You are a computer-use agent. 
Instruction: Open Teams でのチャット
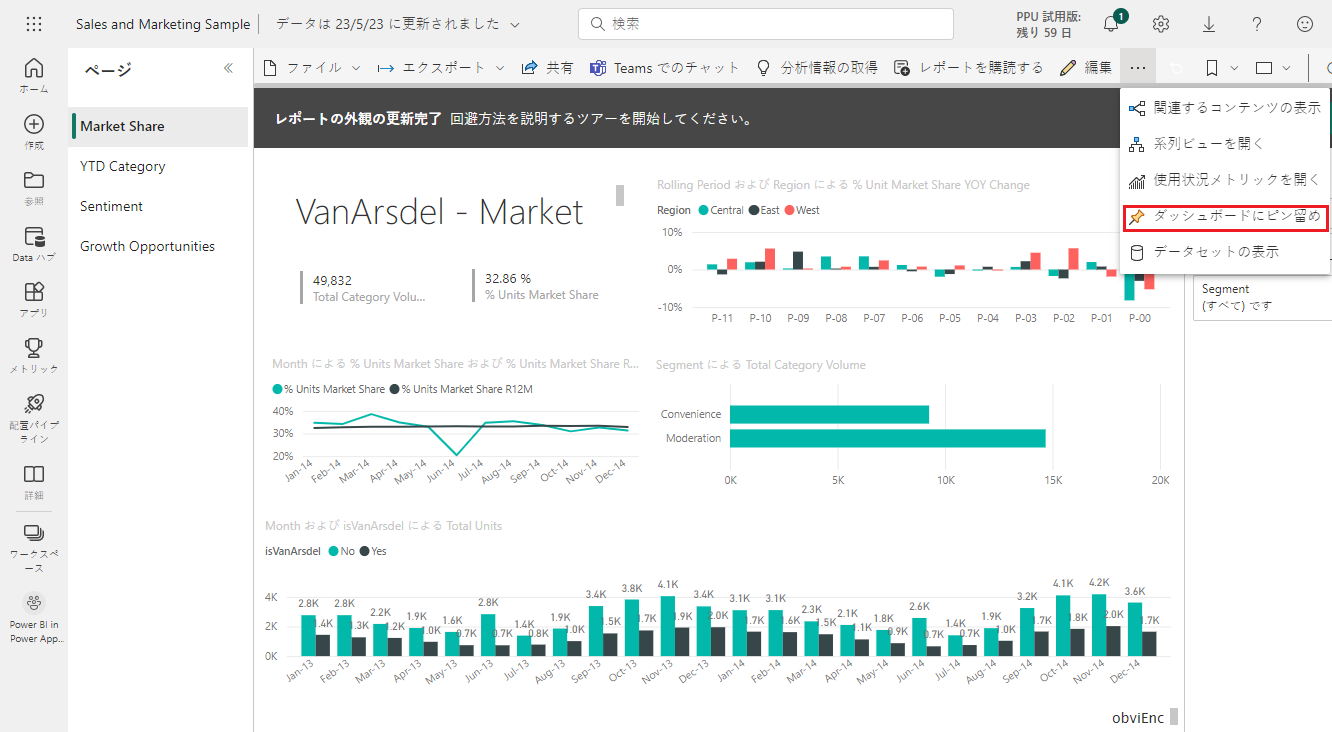click(x=665, y=68)
